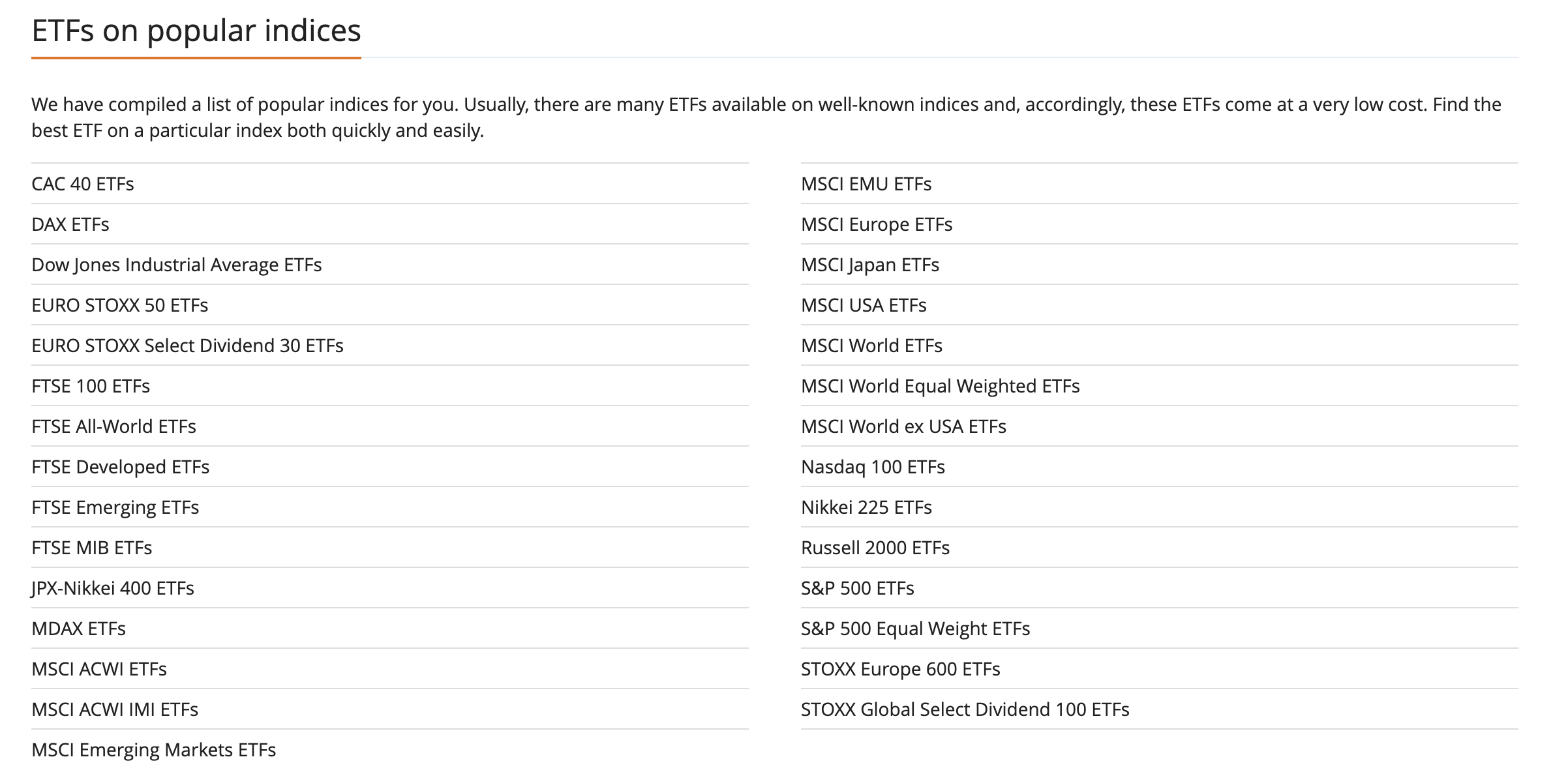
Task: Go to EURO STOXX Select Dividend 30 ETFs
Action: 188,346
